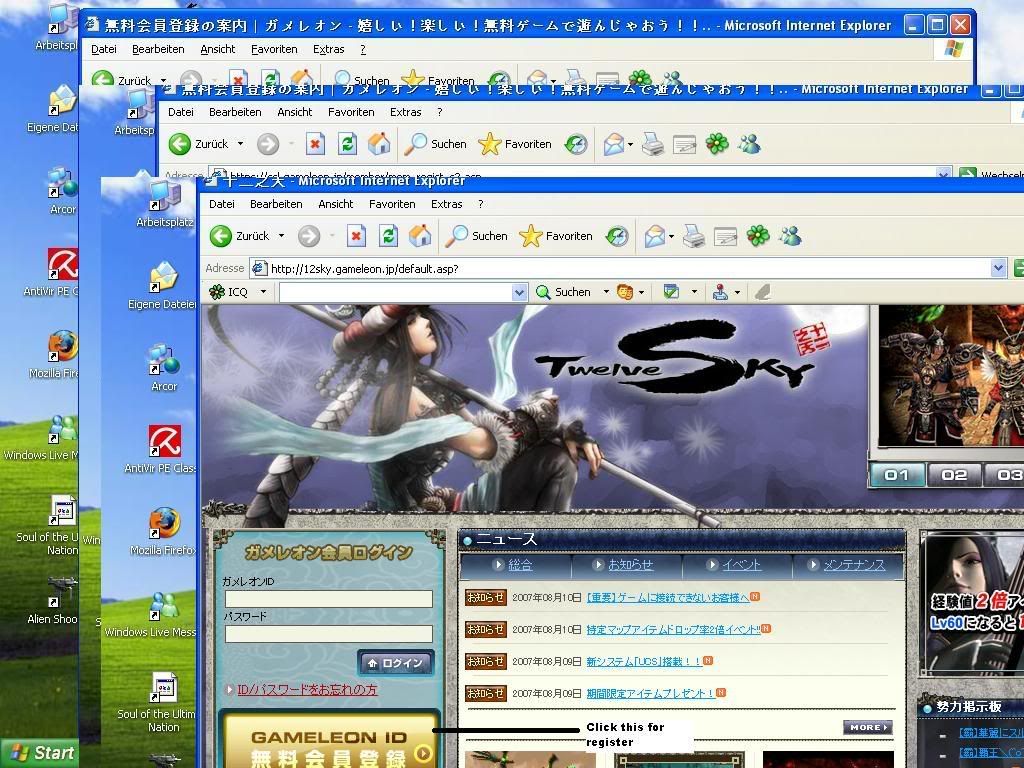Open the History clock icon in 12sky window
The height and width of the screenshot is (768, 1024).
point(617,236)
